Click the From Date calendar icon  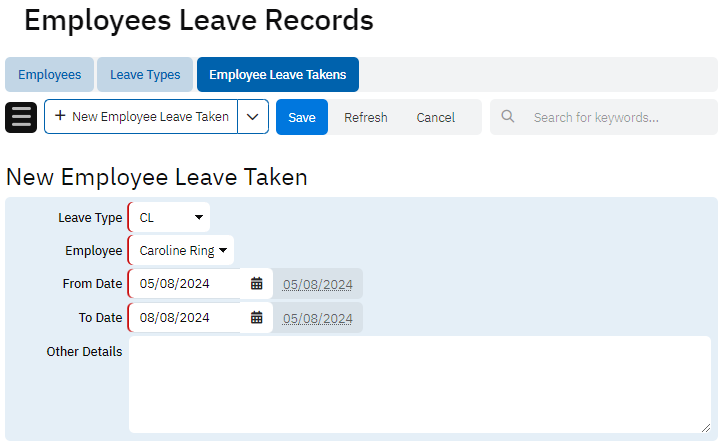point(257,284)
